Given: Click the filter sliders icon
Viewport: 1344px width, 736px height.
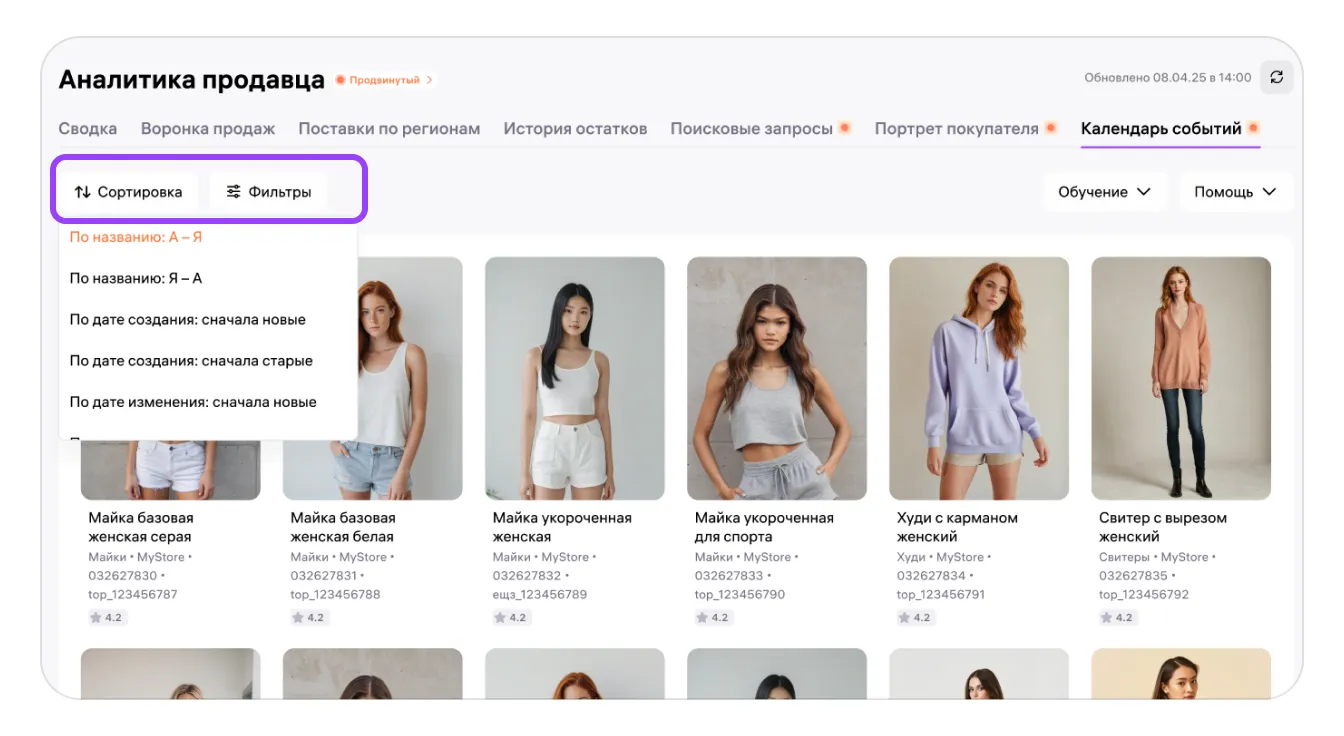Looking at the screenshot, I should (x=234, y=192).
